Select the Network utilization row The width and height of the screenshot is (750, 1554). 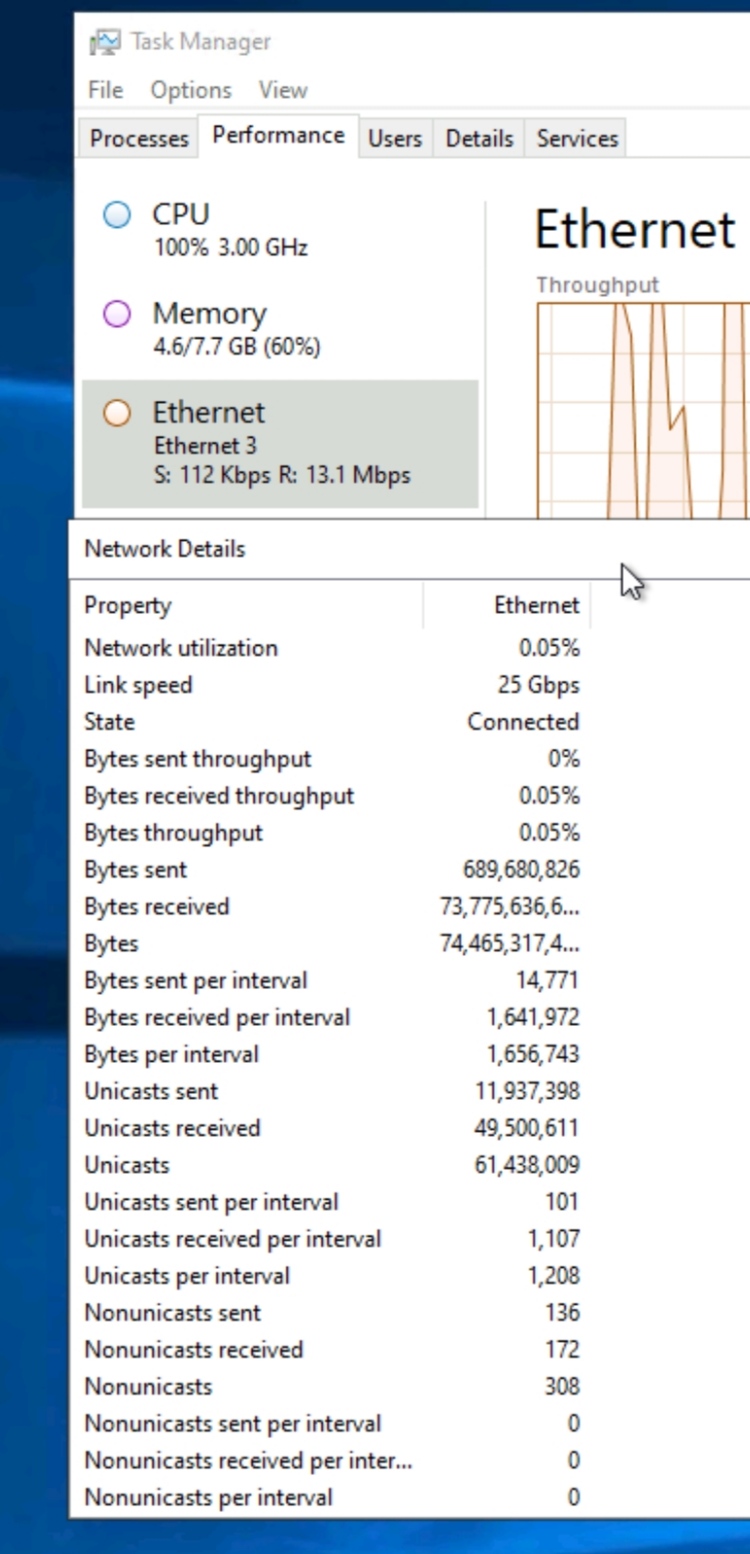click(x=331, y=648)
